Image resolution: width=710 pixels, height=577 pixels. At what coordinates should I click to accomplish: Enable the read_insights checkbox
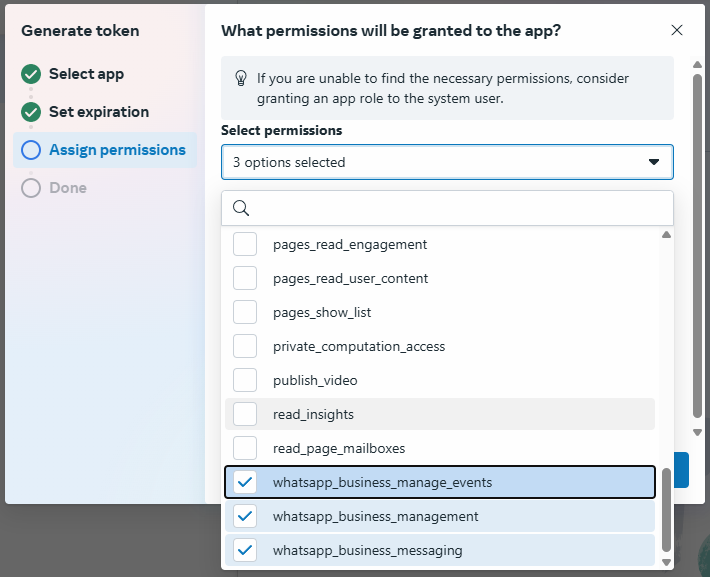point(245,414)
